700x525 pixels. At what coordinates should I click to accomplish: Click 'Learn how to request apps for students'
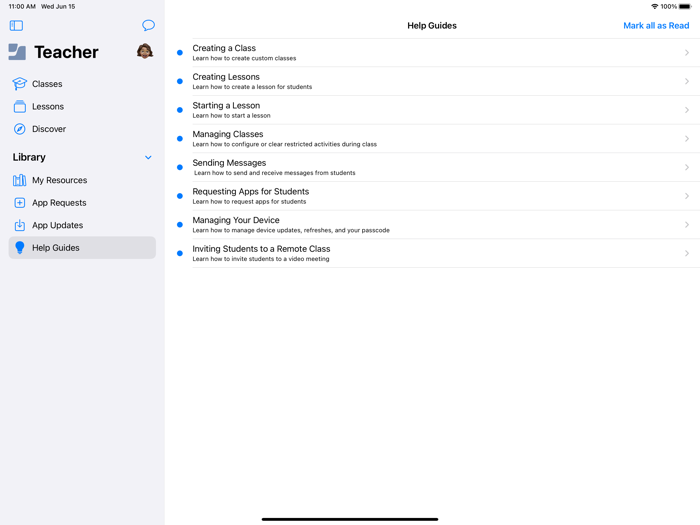click(x=249, y=201)
